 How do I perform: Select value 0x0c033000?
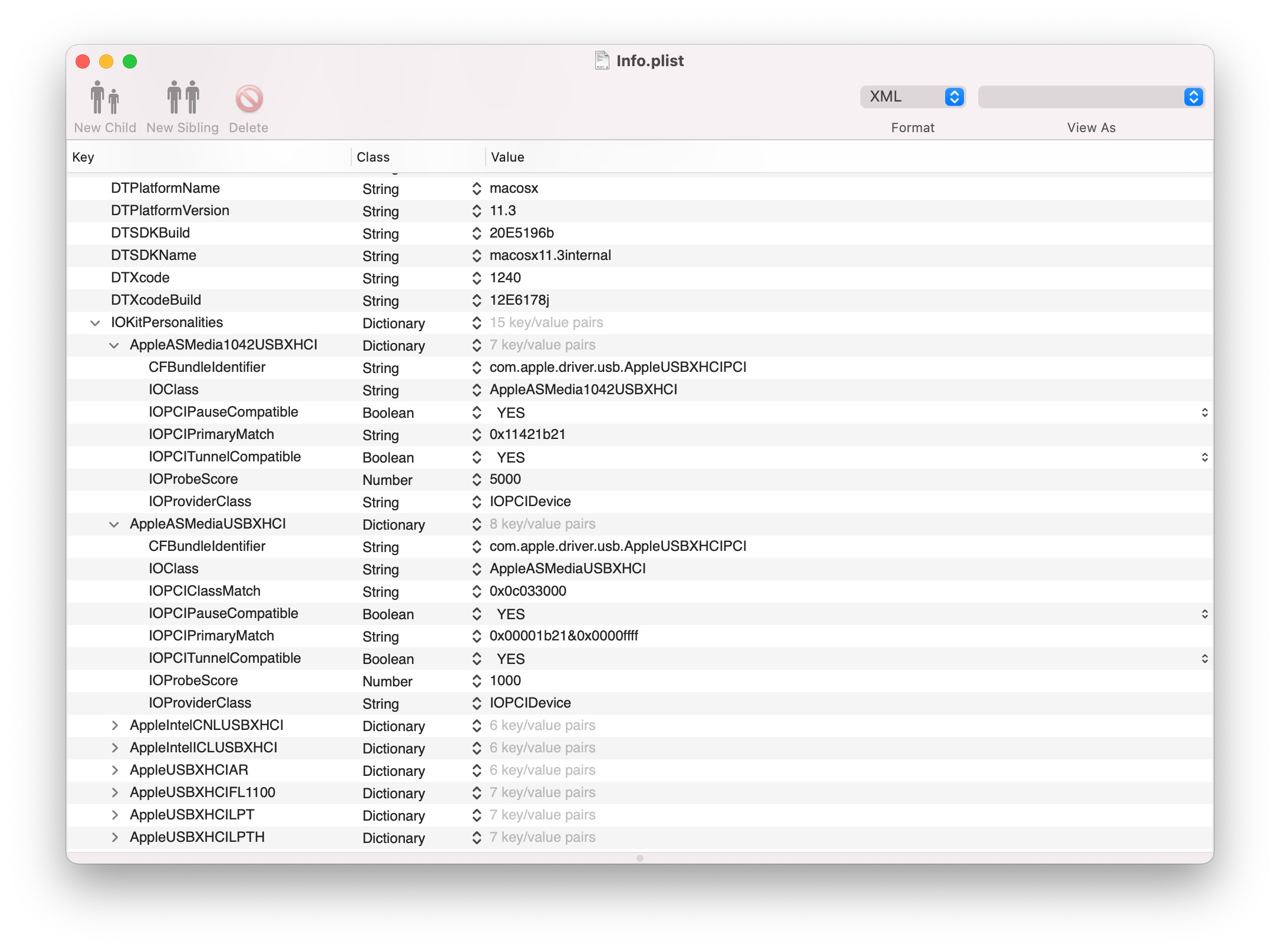pos(528,591)
